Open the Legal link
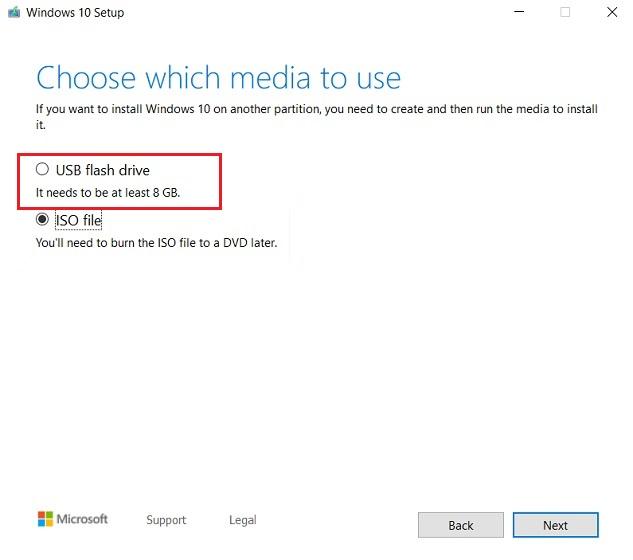This screenshot has width=633, height=560. (x=243, y=520)
